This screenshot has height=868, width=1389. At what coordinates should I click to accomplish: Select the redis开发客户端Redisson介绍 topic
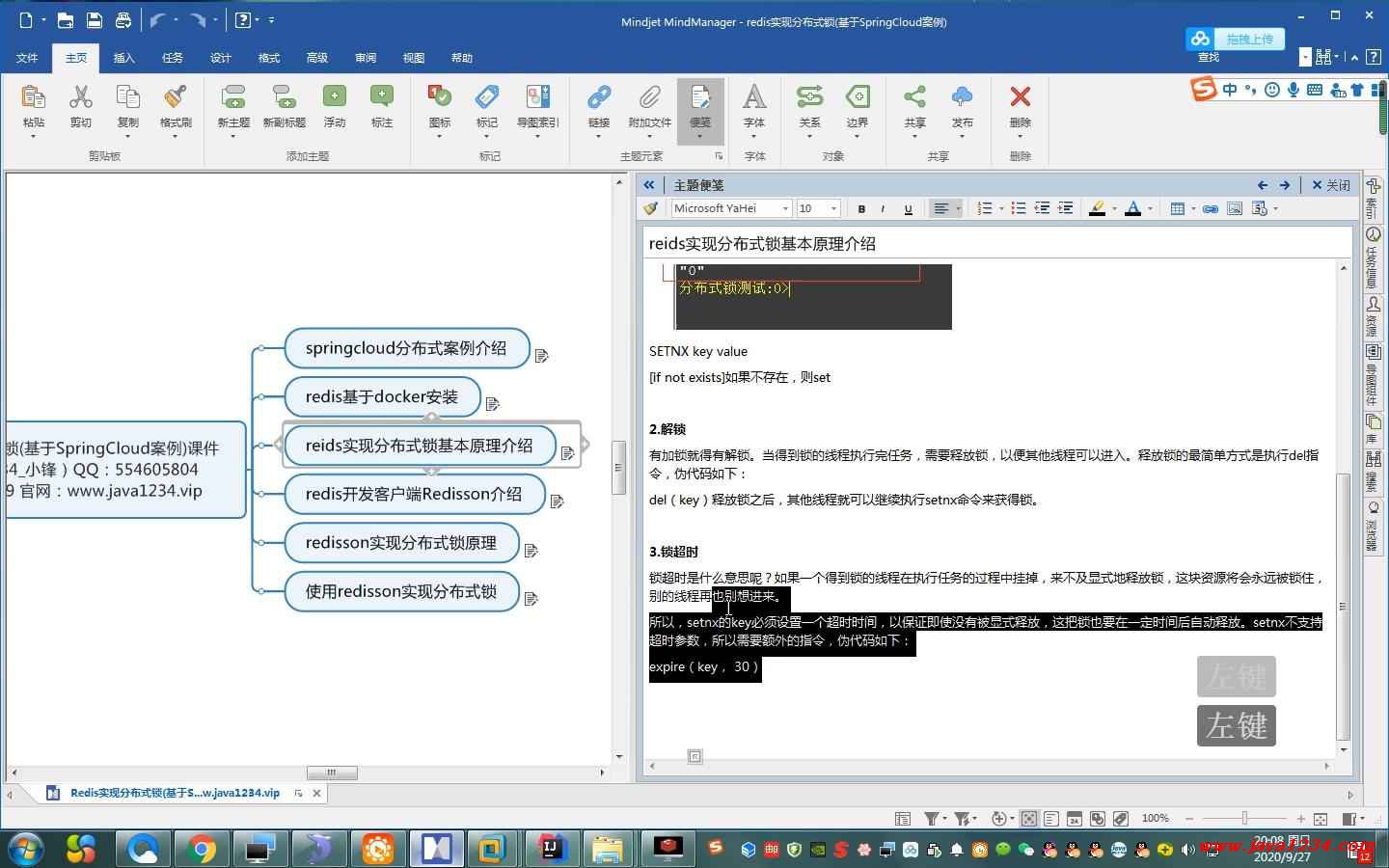coord(414,494)
